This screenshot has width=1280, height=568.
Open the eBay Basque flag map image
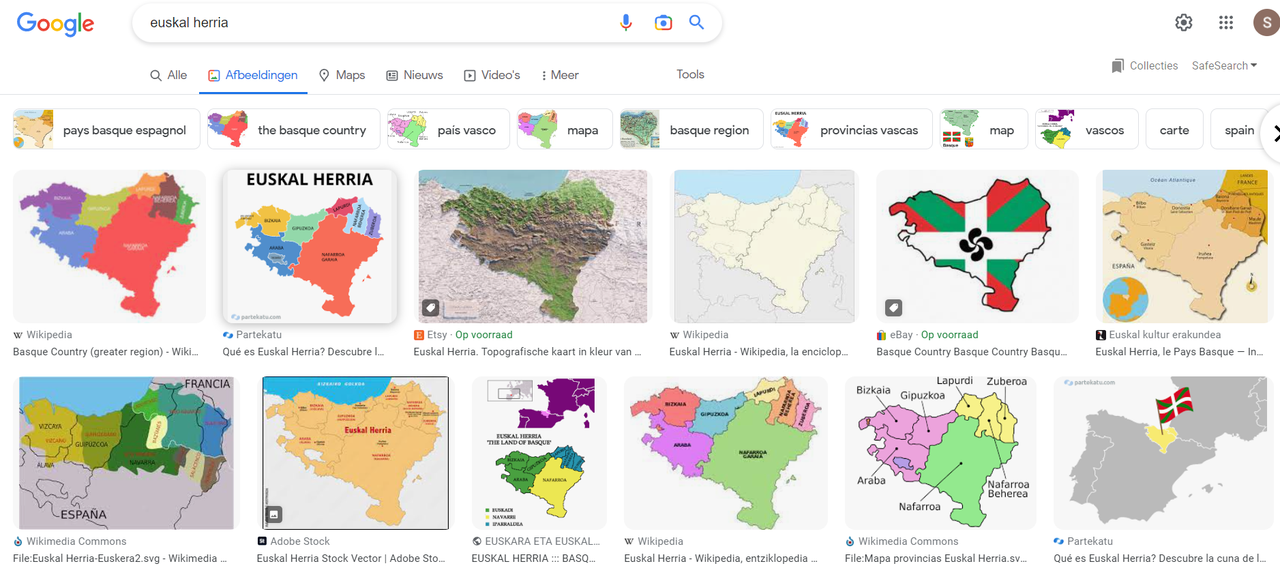(977, 246)
